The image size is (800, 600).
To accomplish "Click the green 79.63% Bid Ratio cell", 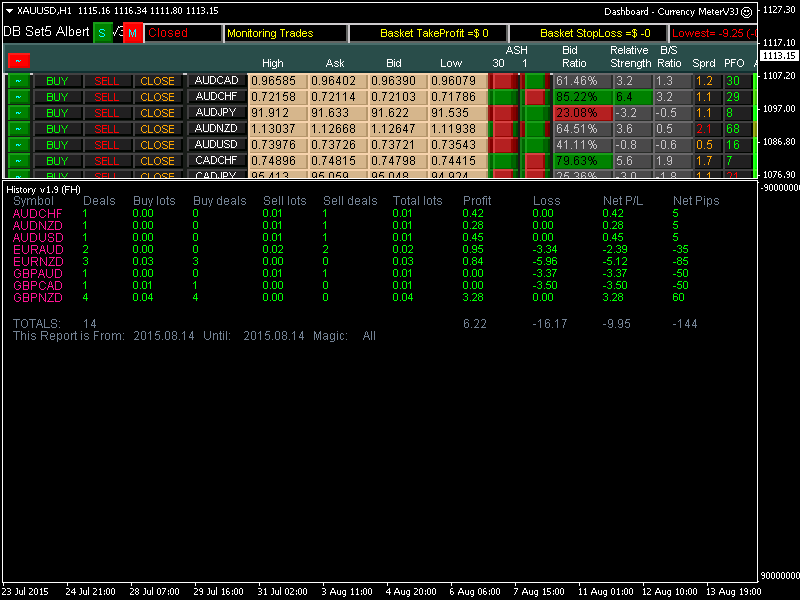I will pyautogui.click(x=583, y=161).
